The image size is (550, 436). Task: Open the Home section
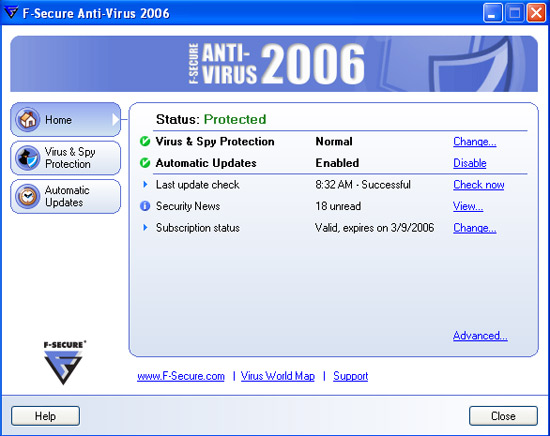click(66, 120)
